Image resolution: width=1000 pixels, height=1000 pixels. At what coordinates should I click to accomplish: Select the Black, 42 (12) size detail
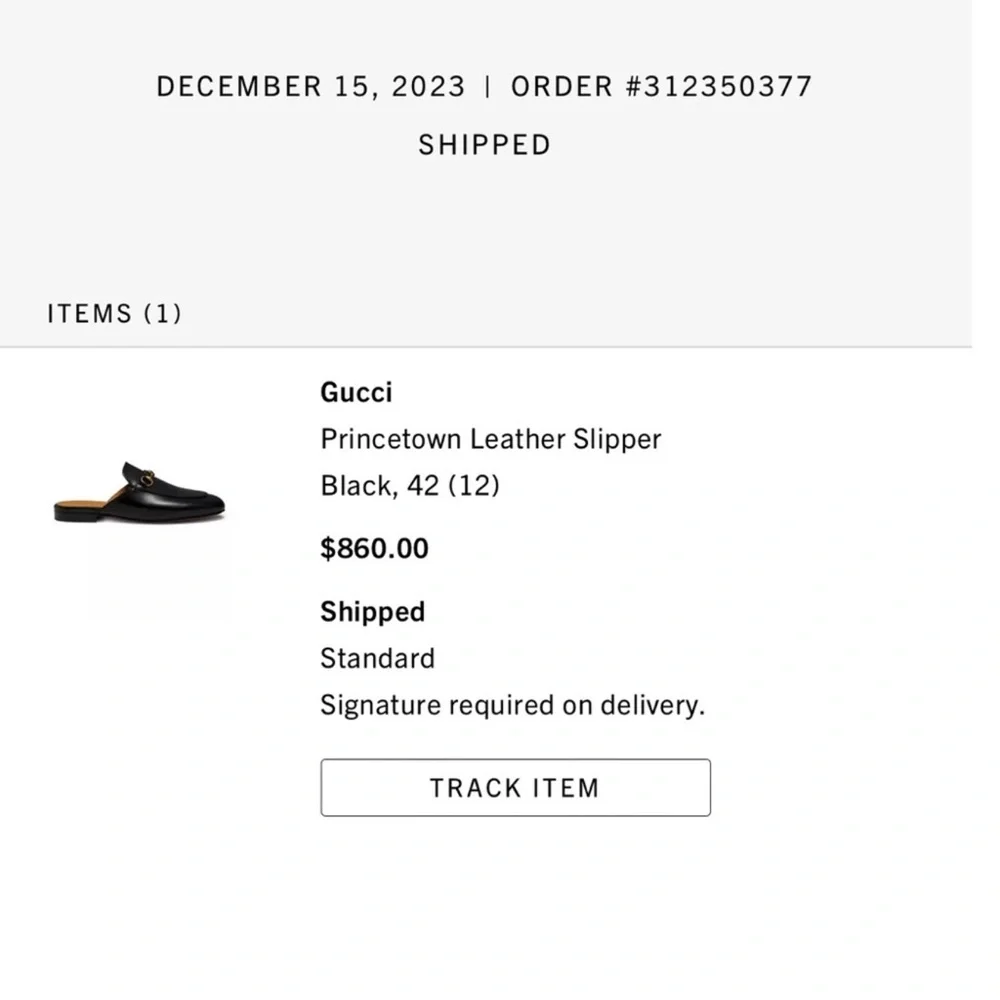[410, 485]
